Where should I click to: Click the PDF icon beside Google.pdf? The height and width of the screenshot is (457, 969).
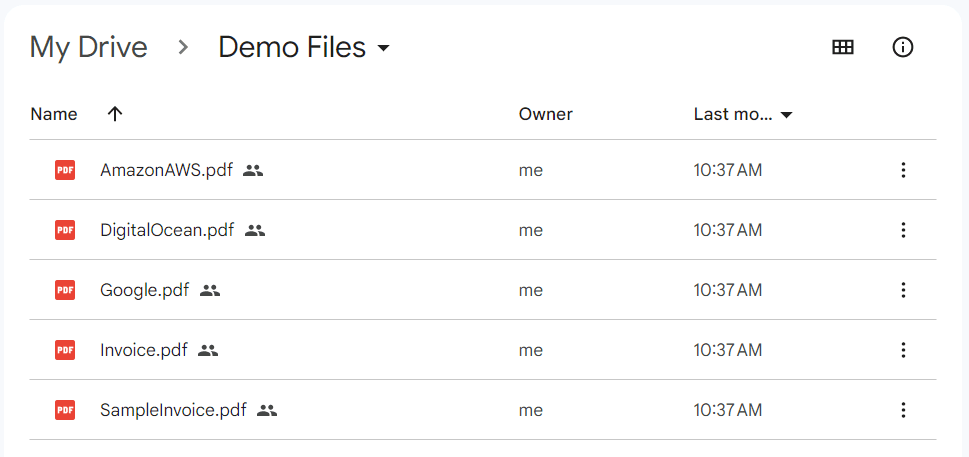click(x=65, y=290)
